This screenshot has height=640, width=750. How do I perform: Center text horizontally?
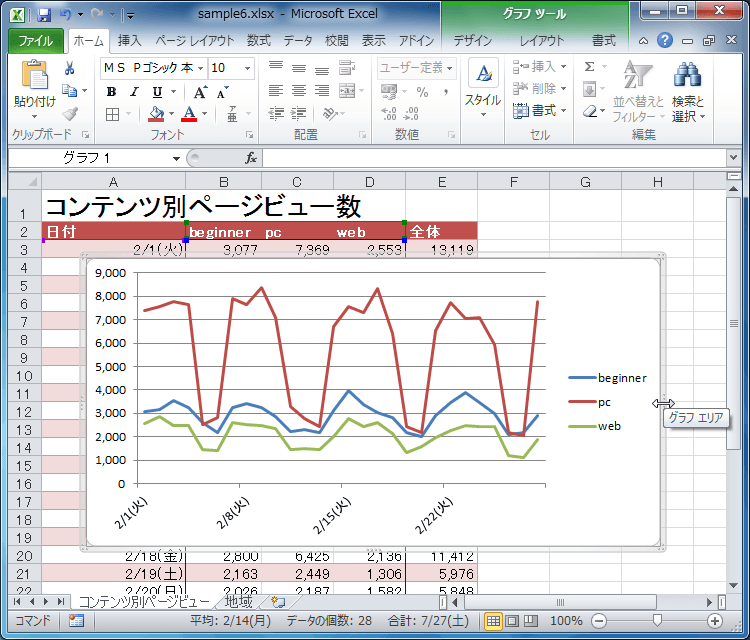299,91
